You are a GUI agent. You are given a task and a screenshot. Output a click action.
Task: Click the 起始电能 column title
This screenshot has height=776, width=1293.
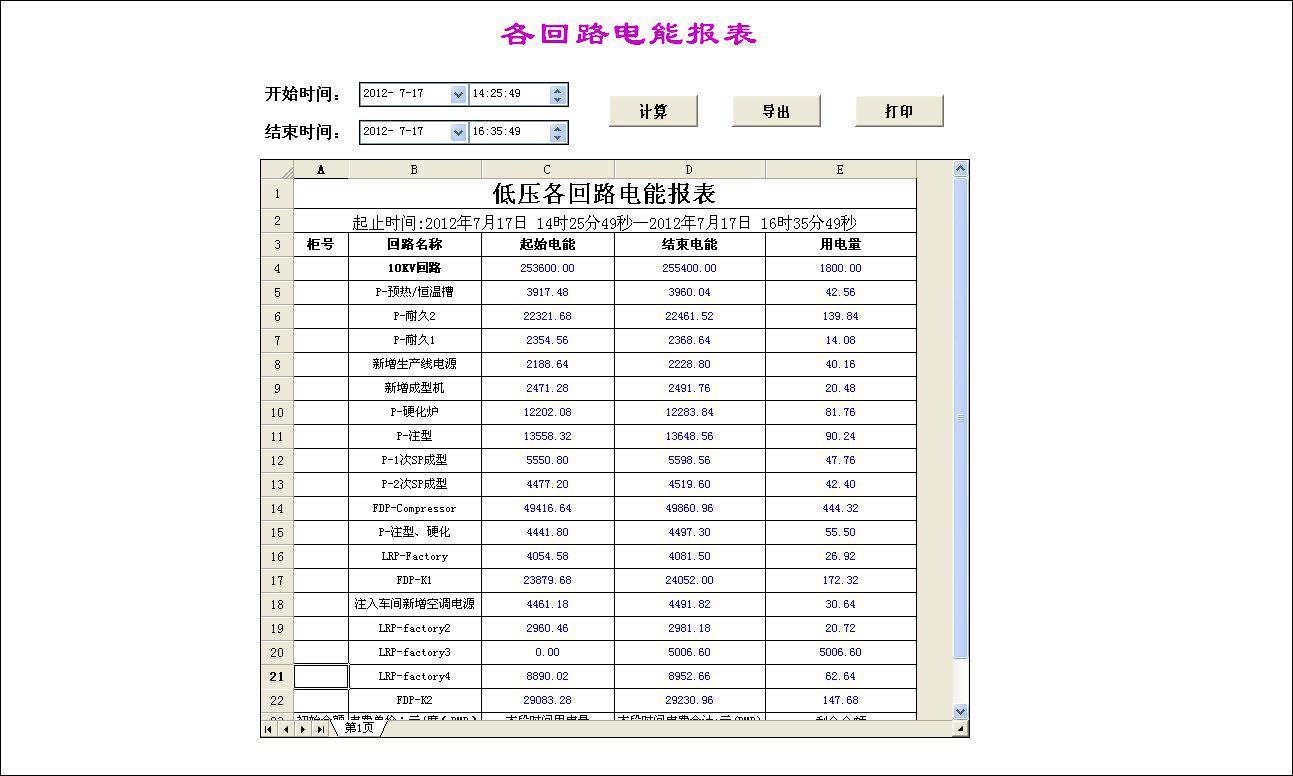pyautogui.click(x=548, y=244)
